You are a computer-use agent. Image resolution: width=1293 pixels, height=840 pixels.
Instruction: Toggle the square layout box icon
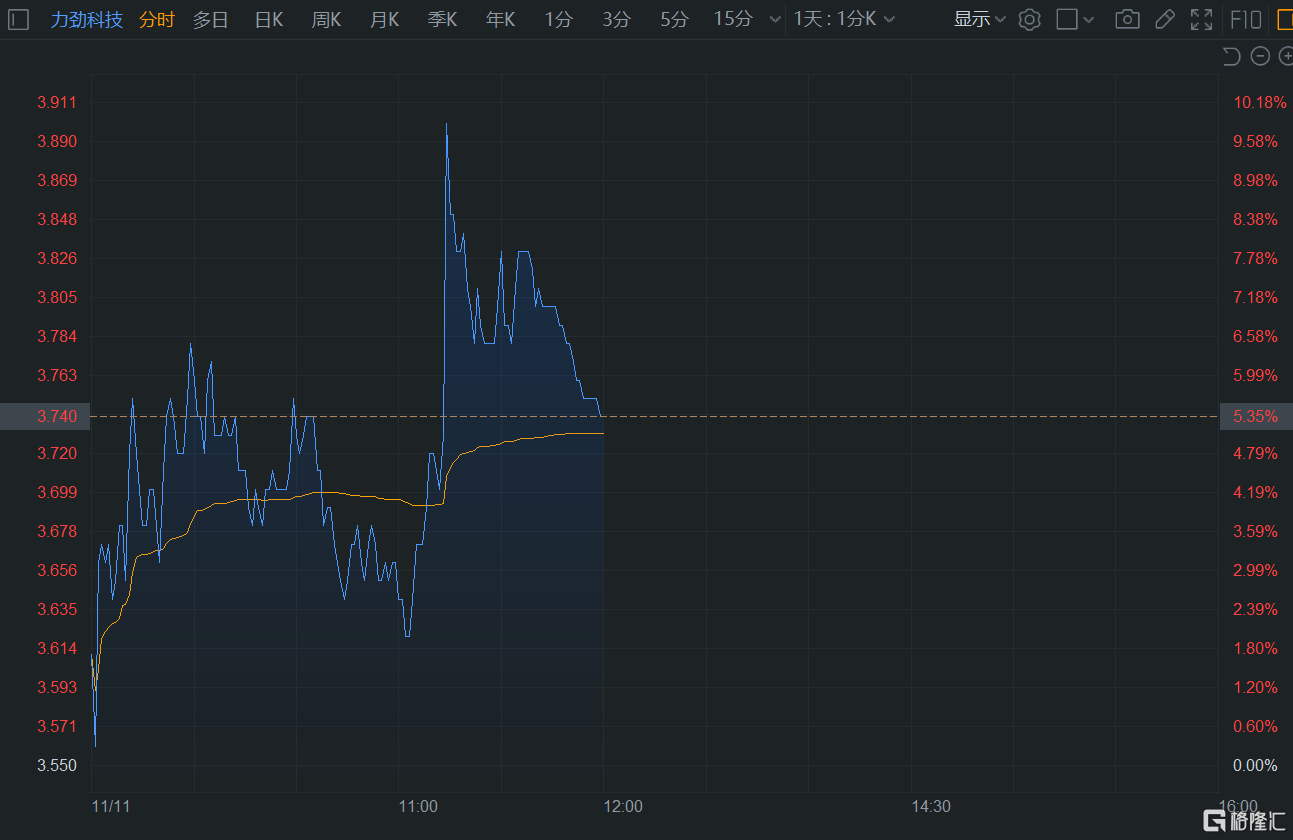click(1067, 19)
